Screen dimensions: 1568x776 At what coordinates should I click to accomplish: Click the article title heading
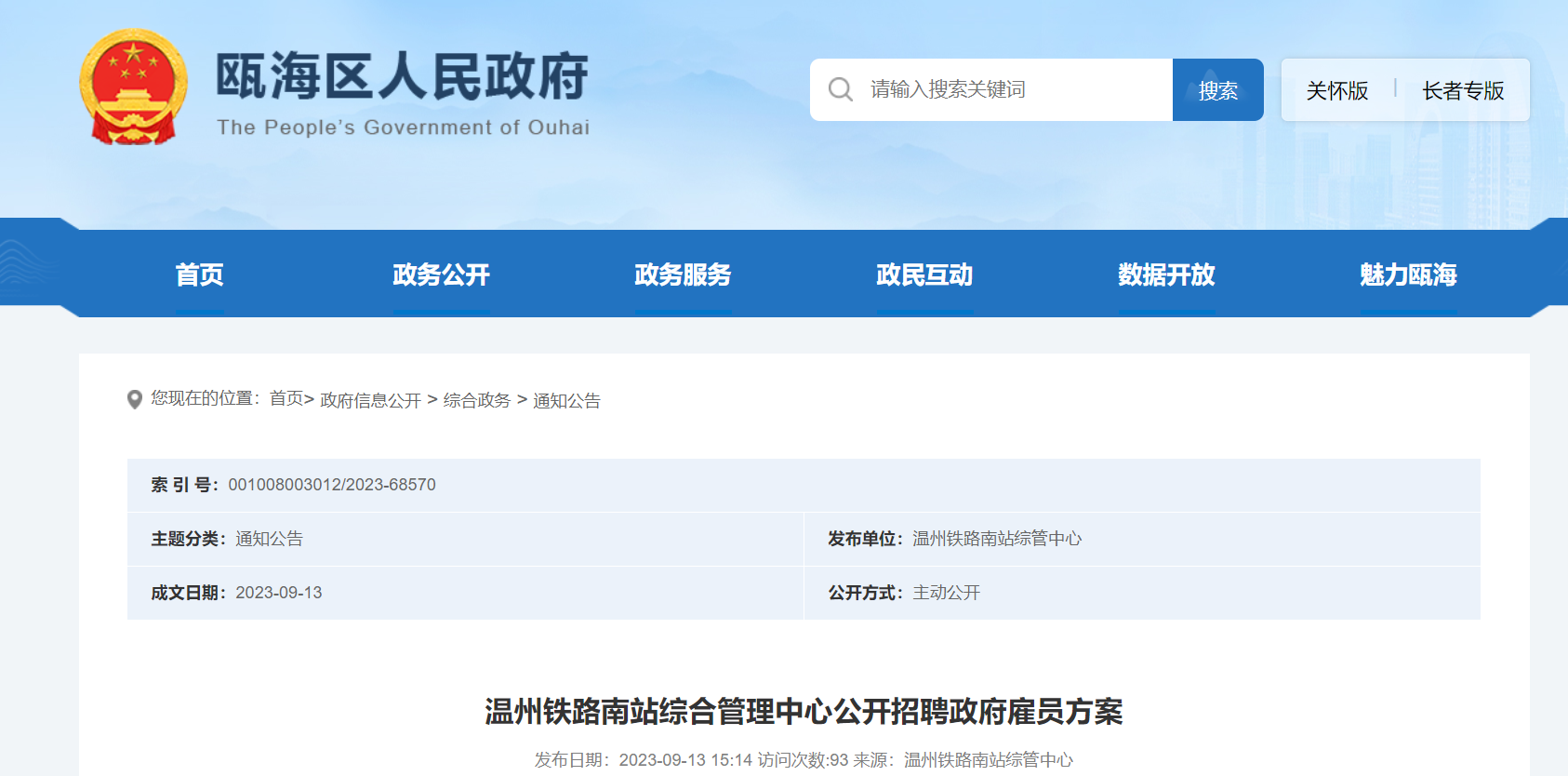tap(804, 712)
